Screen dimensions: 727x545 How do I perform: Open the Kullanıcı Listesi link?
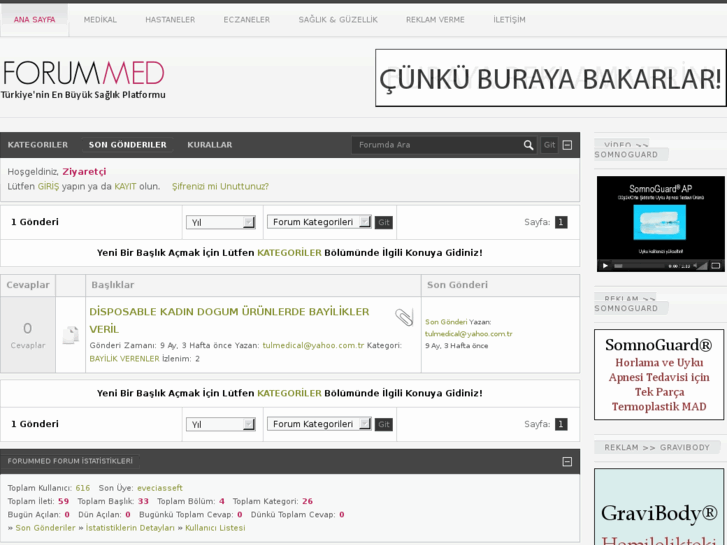coord(215,528)
